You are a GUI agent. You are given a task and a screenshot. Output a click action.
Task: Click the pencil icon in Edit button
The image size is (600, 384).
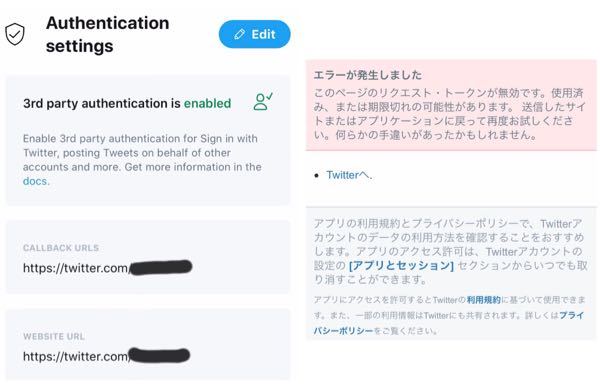[x=240, y=34]
